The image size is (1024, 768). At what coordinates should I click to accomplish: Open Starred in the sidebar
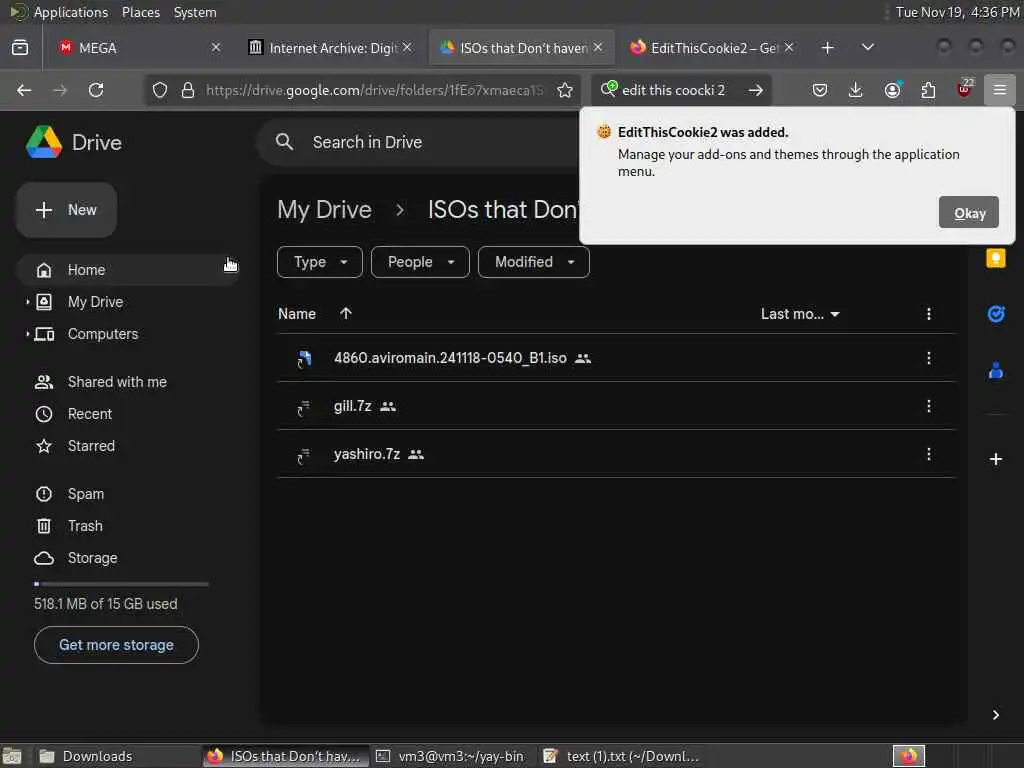(129, 446)
